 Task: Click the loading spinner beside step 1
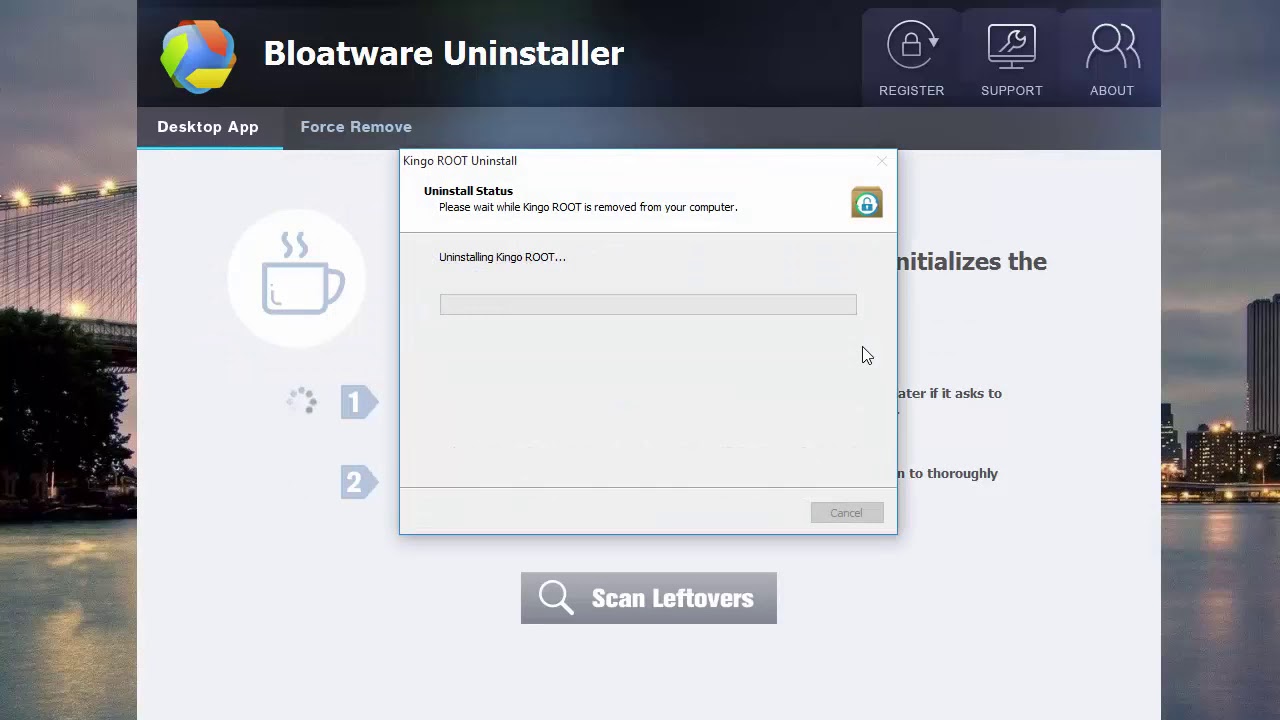pyautogui.click(x=302, y=401)
